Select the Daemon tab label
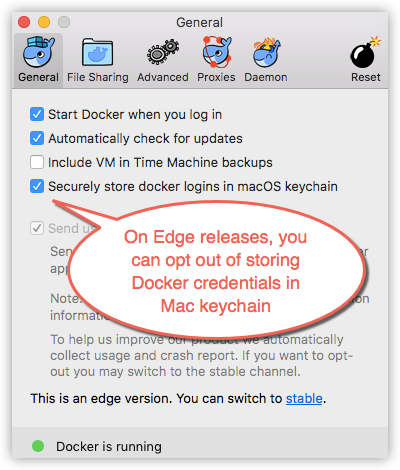Image resolution: width=400 pixels, height=470 pixels. point(266,77)
